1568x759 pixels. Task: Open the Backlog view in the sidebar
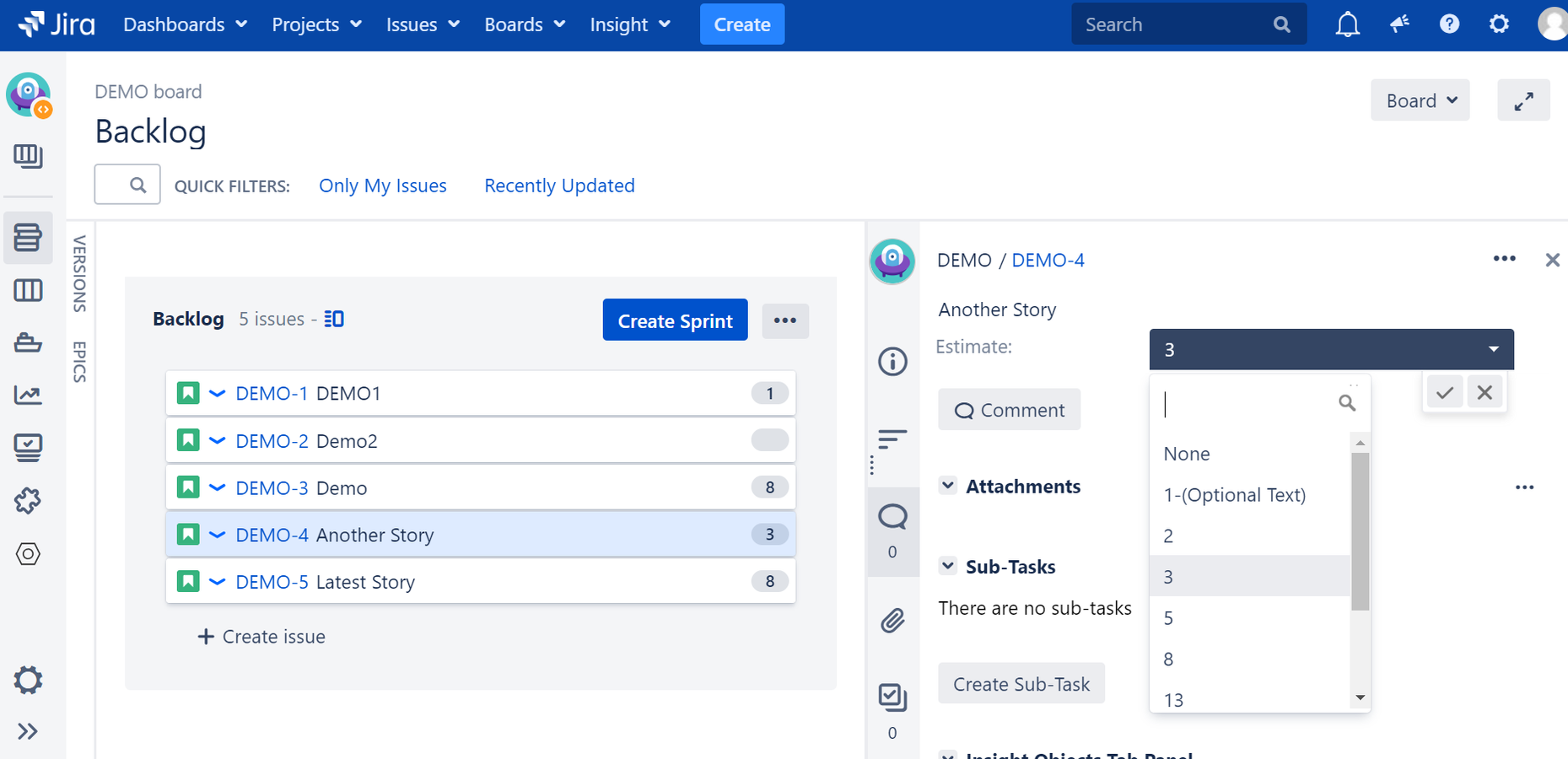coord(28,237)
